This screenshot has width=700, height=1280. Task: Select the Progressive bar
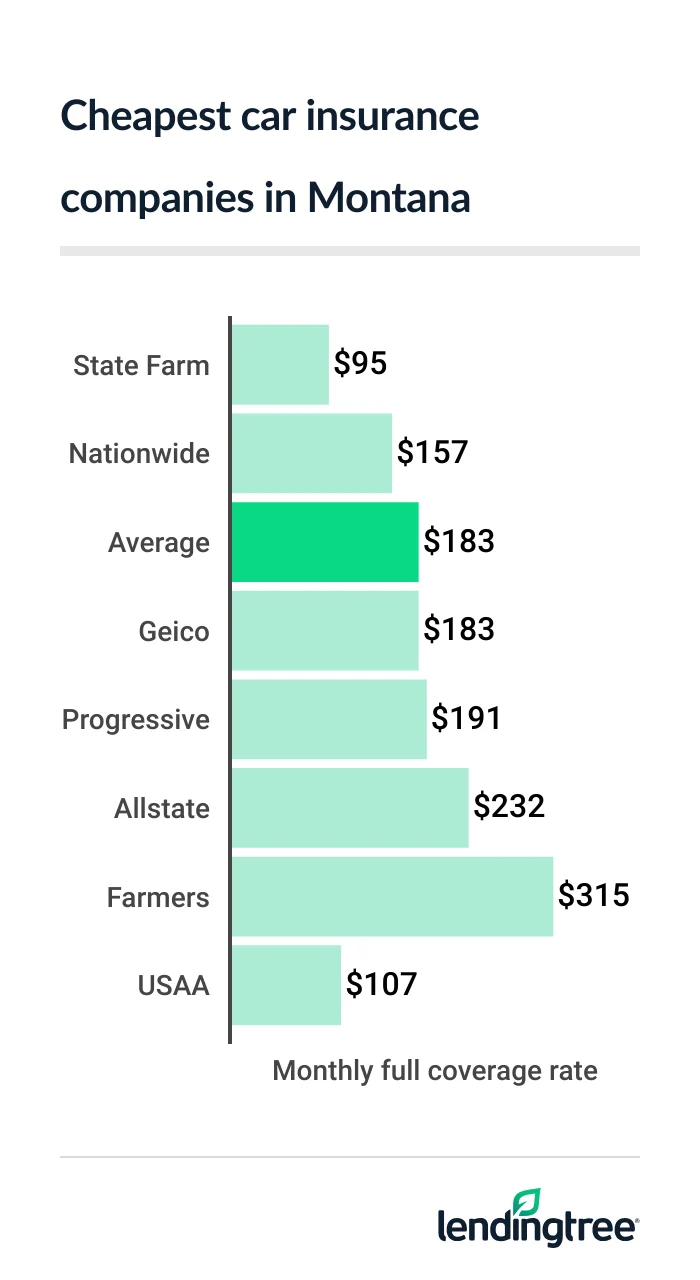(x=329, y=720)
